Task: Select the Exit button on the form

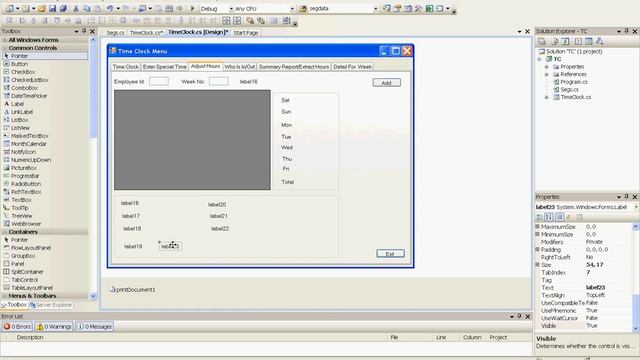Action: pyautogui.click(x=390, y=254)
